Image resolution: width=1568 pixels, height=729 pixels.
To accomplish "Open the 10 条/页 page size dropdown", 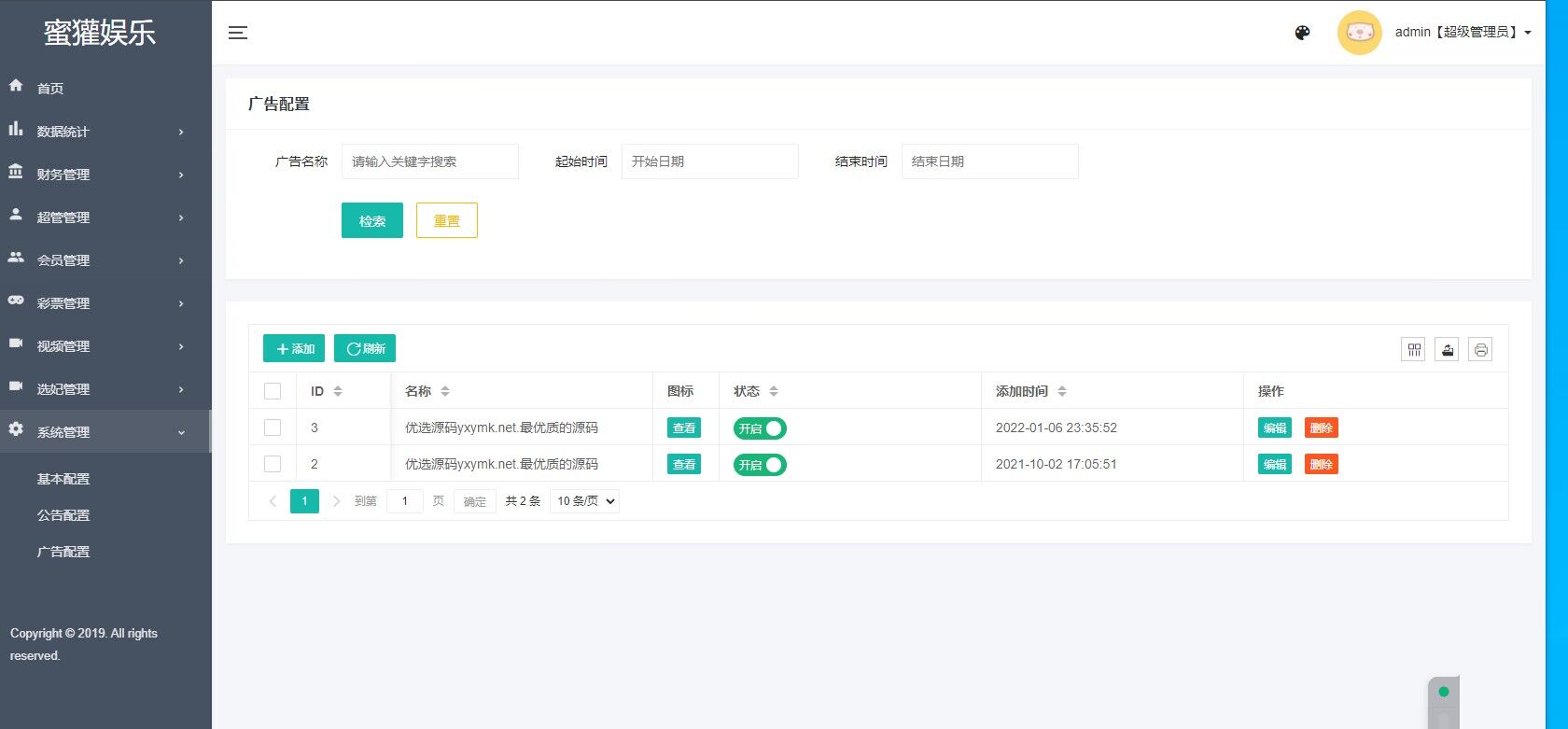I will 585,501.
